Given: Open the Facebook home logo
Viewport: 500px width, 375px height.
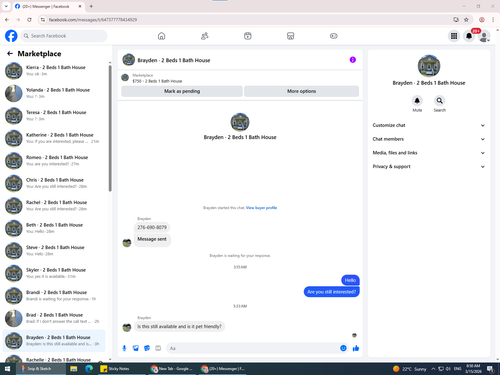Looking at the screenshot, I should click(x=11, y=36).
